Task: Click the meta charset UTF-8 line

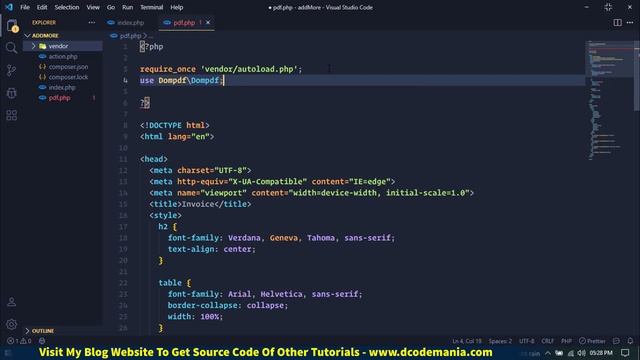Action: coord(200,170)
